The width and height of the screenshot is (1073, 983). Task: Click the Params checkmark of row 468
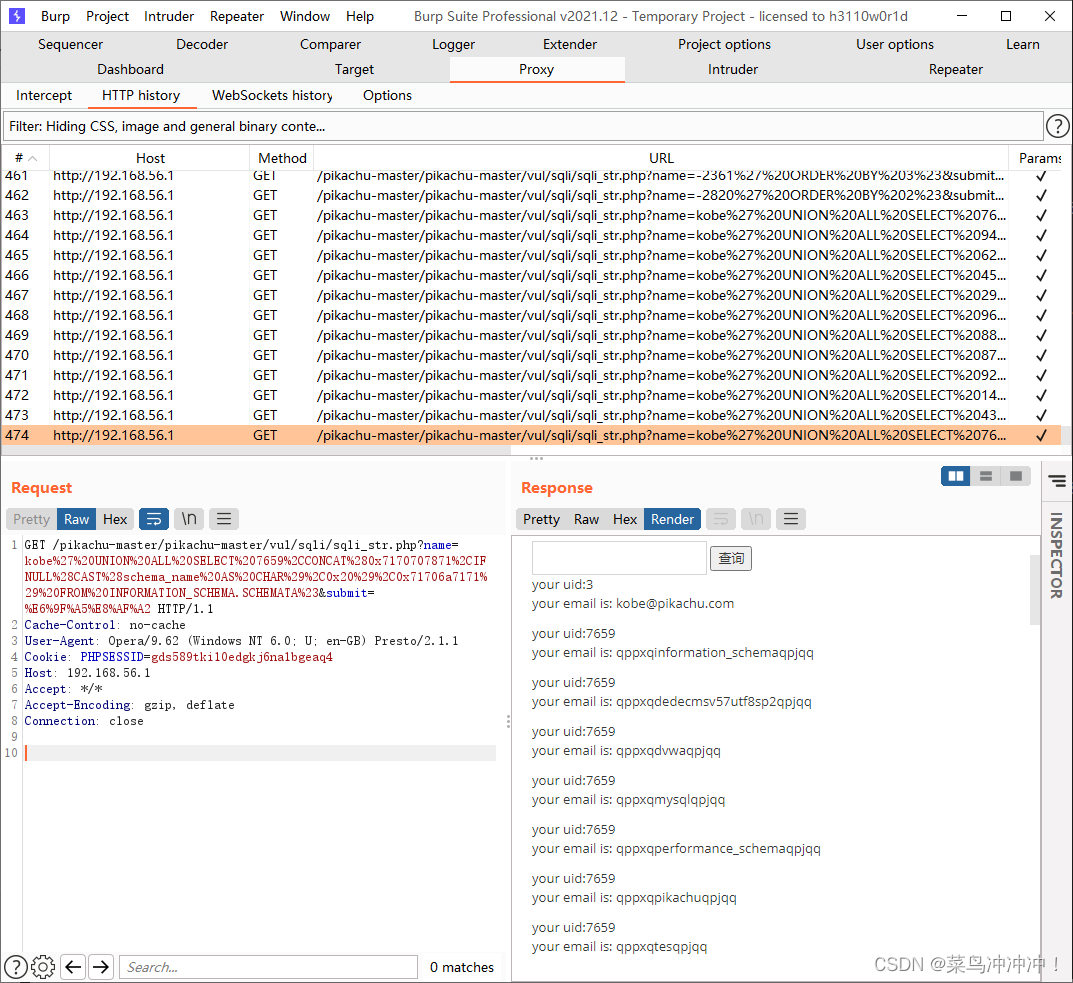pos(1041,316)
